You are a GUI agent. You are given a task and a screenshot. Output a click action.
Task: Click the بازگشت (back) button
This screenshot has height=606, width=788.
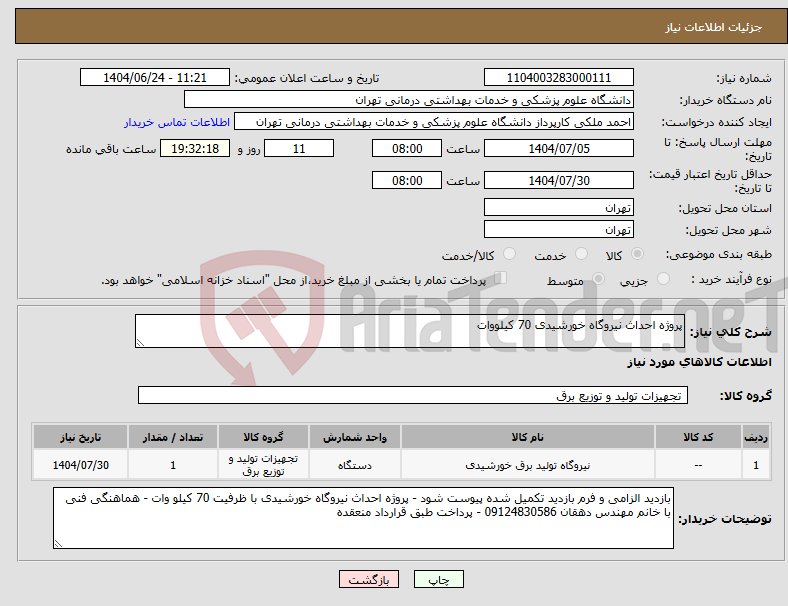(x=369, y=579)
